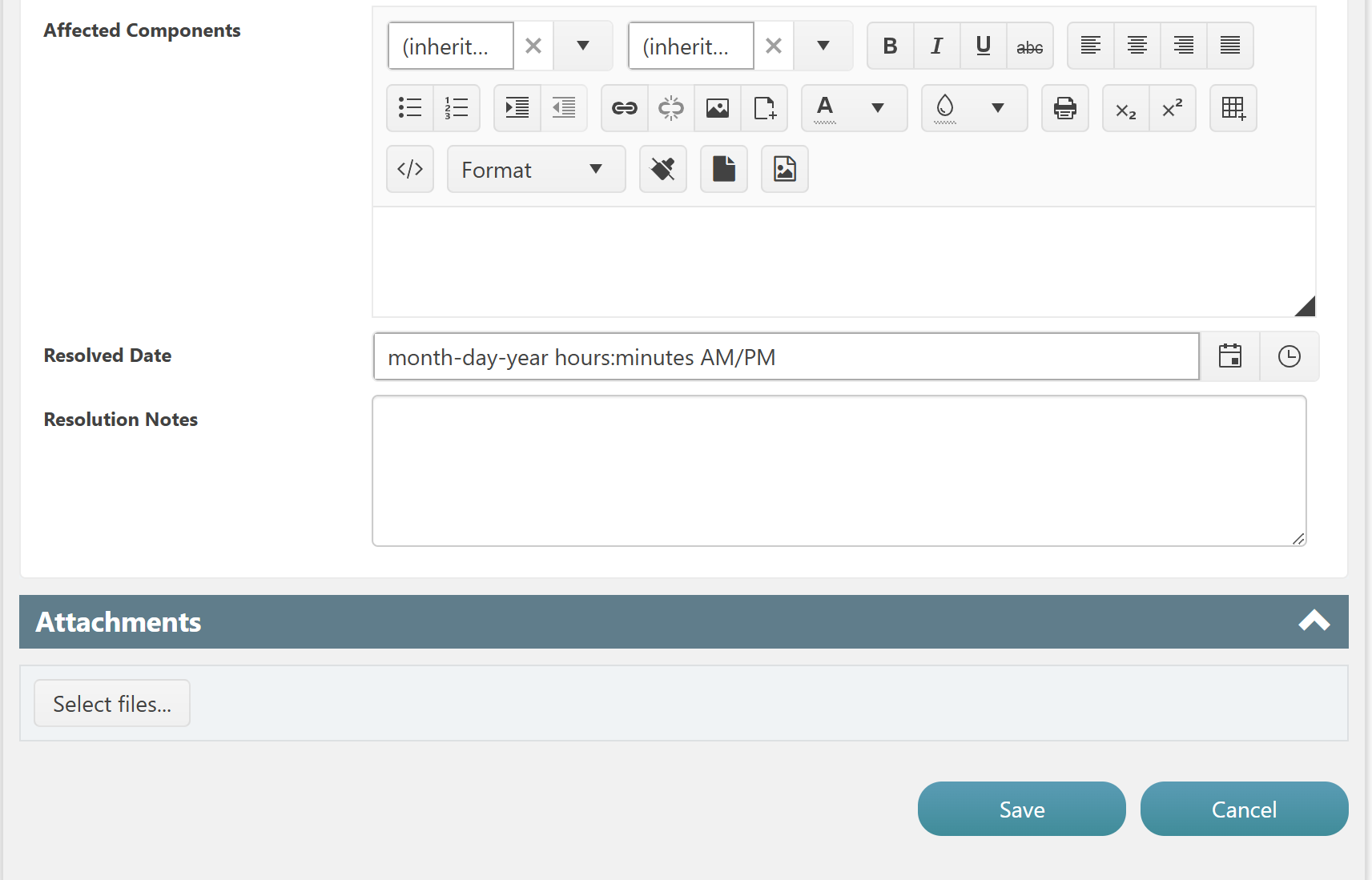Print the editor content

point(1064,108)
